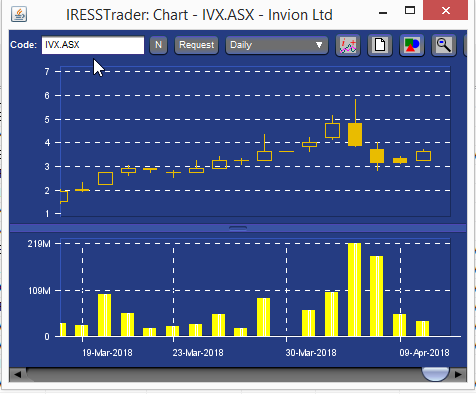Open the colored shapes drawing tools icon
Image resolution: width=476 pixels, height=394 pixels.
tap(412, 45)
